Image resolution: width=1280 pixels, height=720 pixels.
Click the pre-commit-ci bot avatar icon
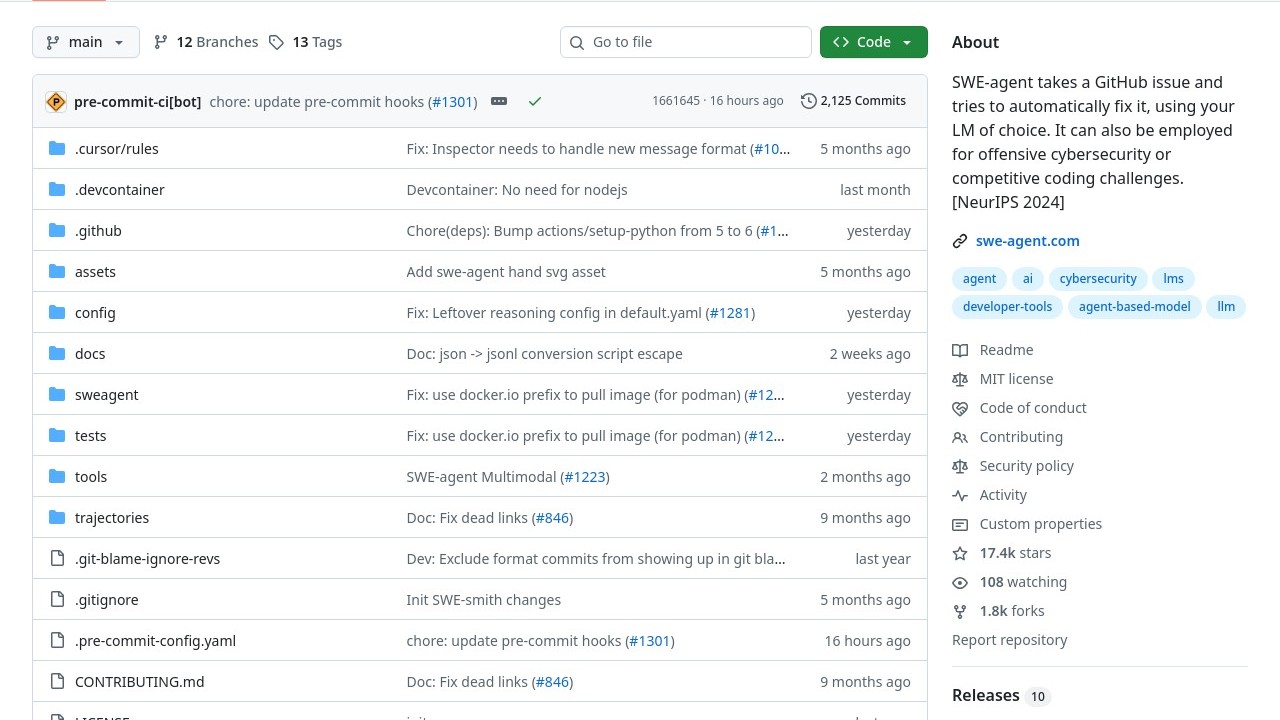click(x=56, y=101)
